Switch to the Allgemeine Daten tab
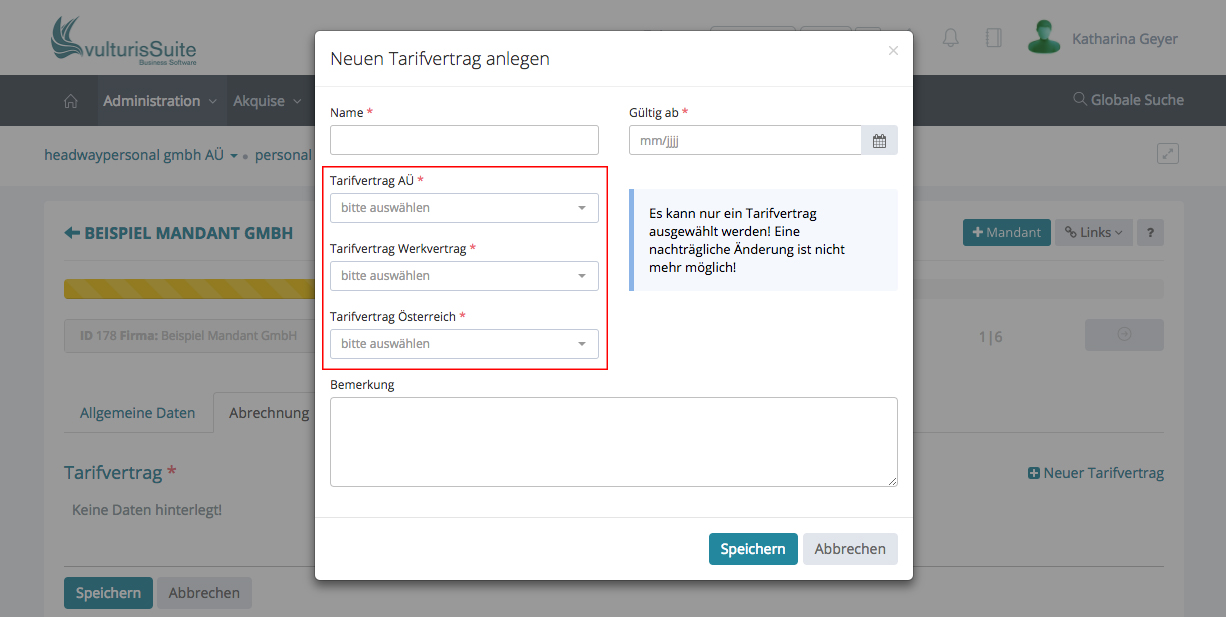1226x617 pixels. [x=138, y=413]
